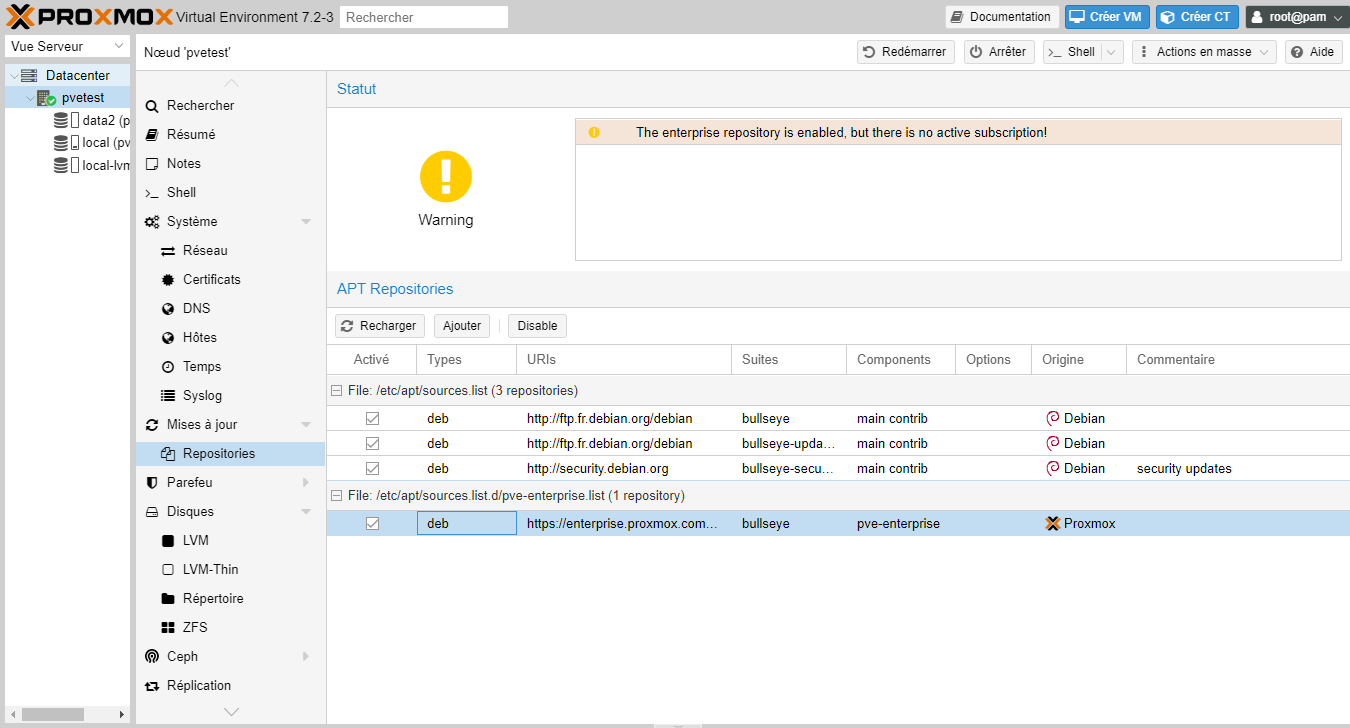This screenshot has width=1350, height=728.
Task: Toggle checkbox for bullseye Debian repository
Action: tap(372, 418)
